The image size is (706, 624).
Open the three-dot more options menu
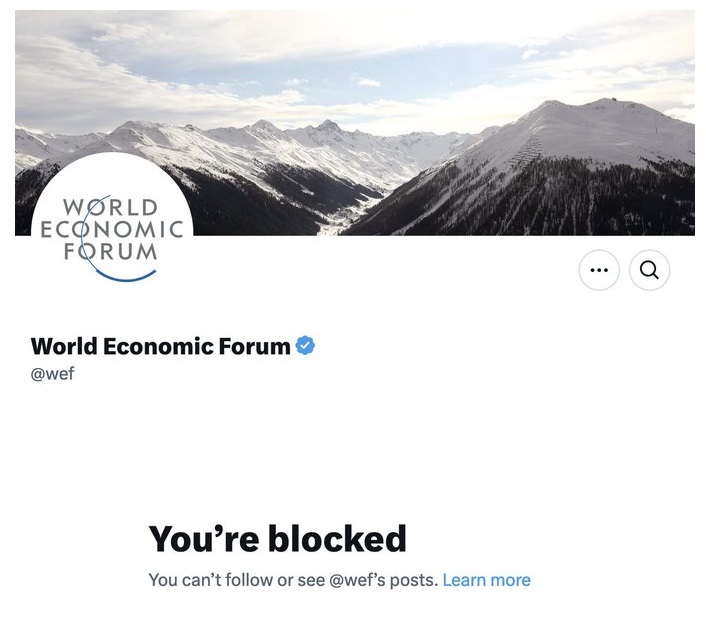click(x=599, y=270)
